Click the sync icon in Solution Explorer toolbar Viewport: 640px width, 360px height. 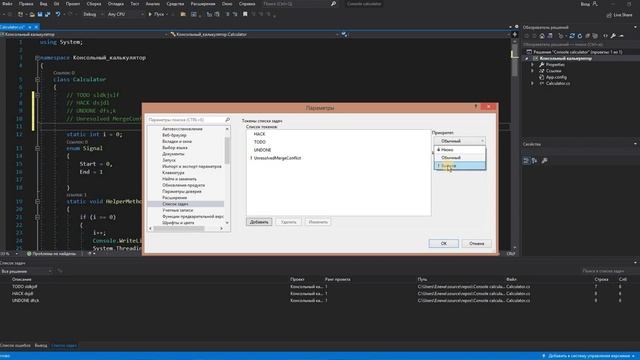[x=572, y=36]
